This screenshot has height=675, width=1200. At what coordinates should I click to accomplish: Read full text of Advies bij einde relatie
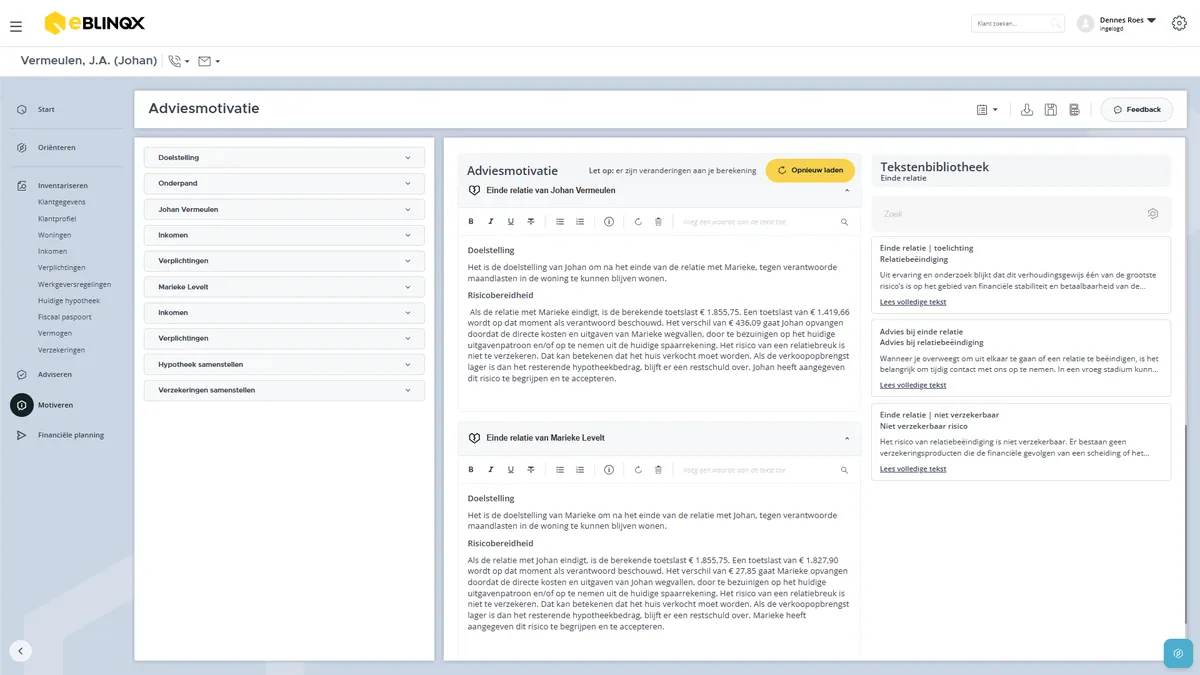[913, 385]
